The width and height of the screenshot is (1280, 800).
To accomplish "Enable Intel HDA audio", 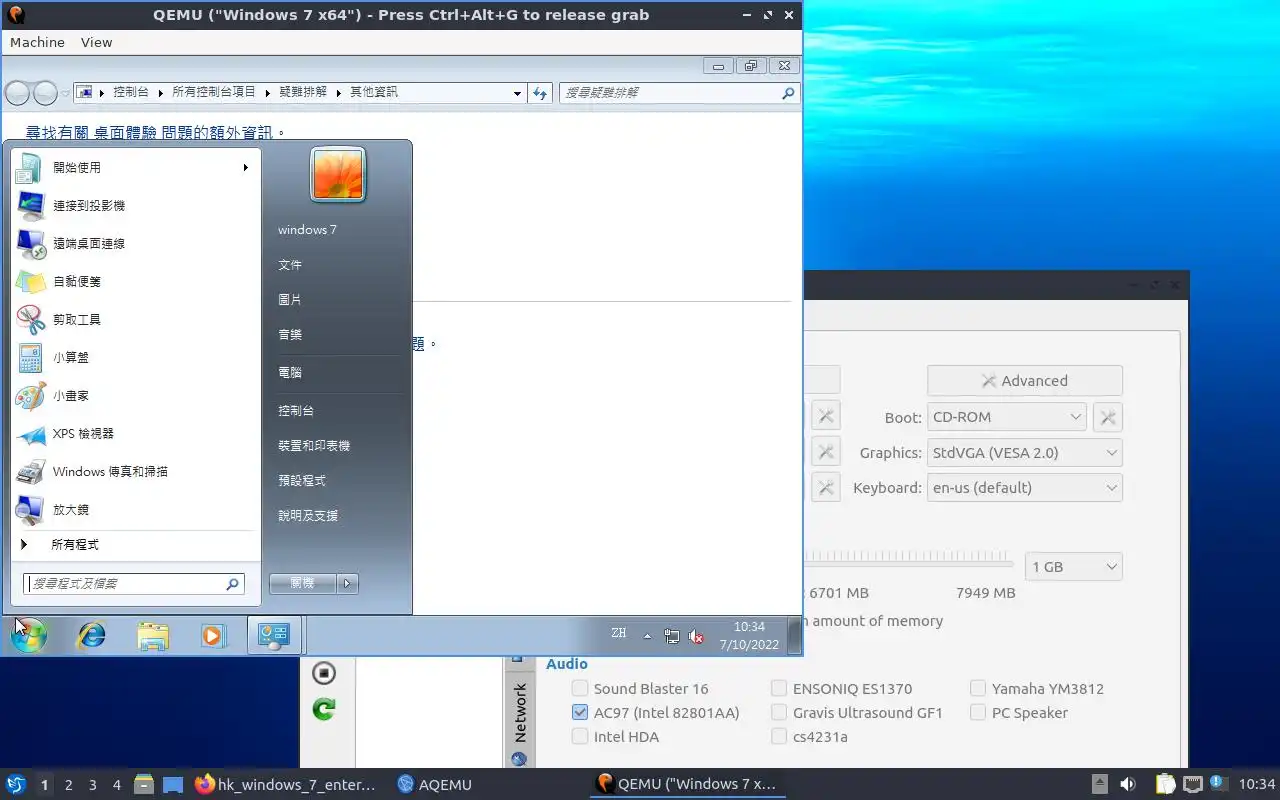I will tap(580, 737).
